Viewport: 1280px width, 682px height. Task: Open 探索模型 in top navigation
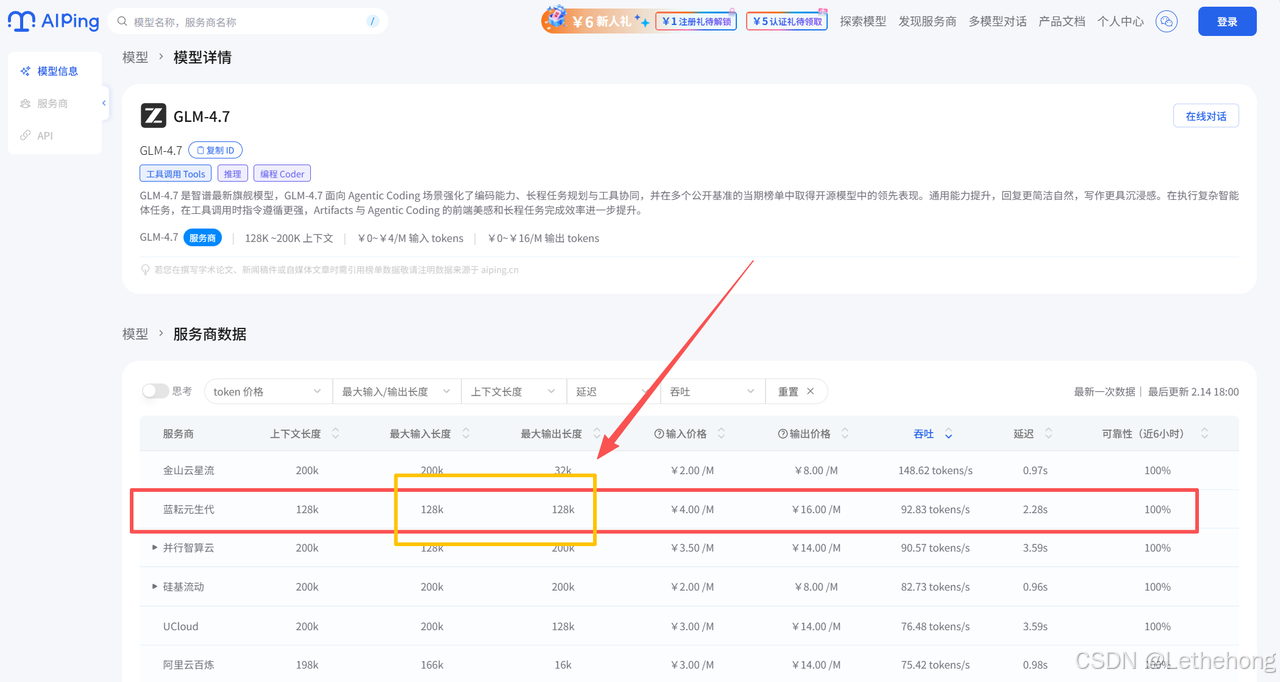click(x=863, y=21)
